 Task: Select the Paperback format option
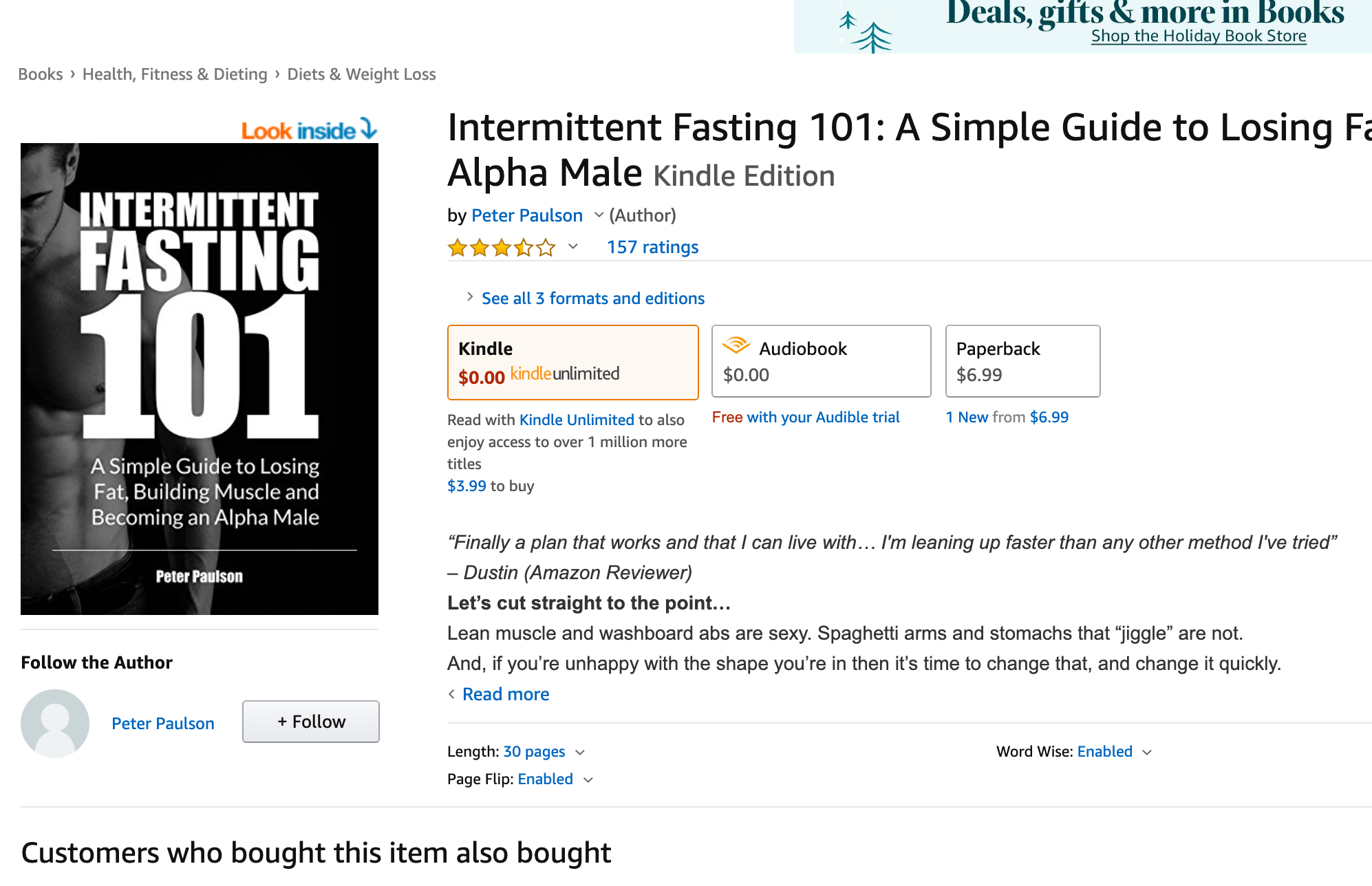[1022, 361]
